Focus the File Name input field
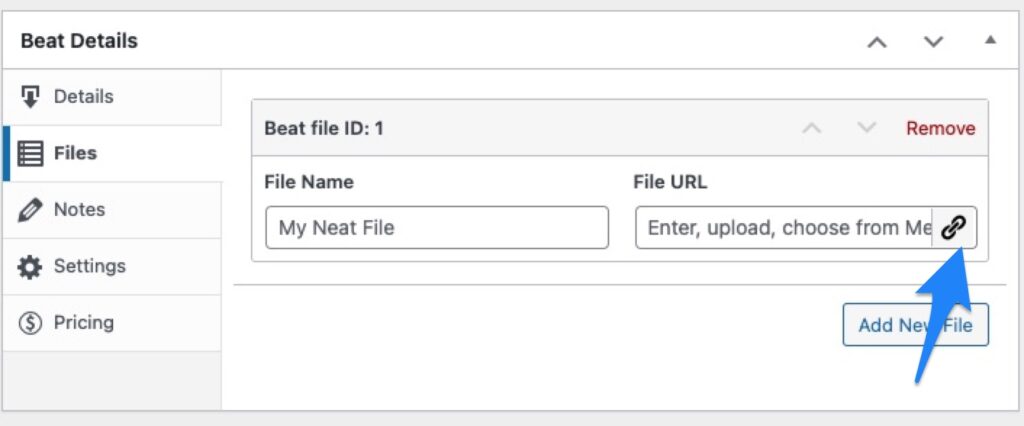Viewport: 1024px width, 426px height. point(437,228)
